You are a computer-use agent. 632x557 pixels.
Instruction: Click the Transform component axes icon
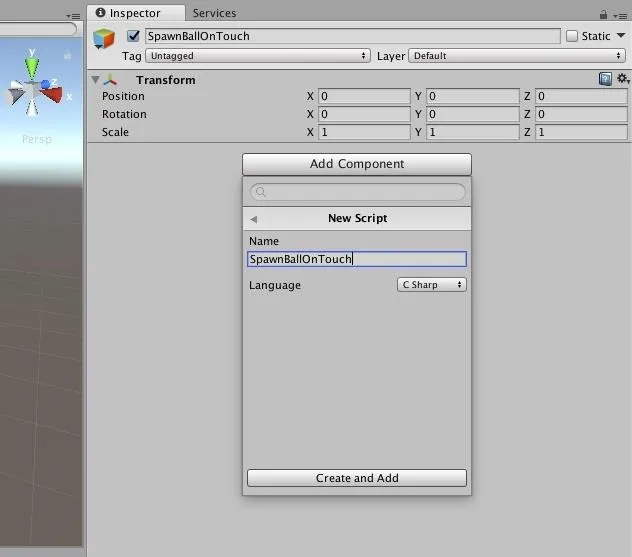(x=110, y=80)
